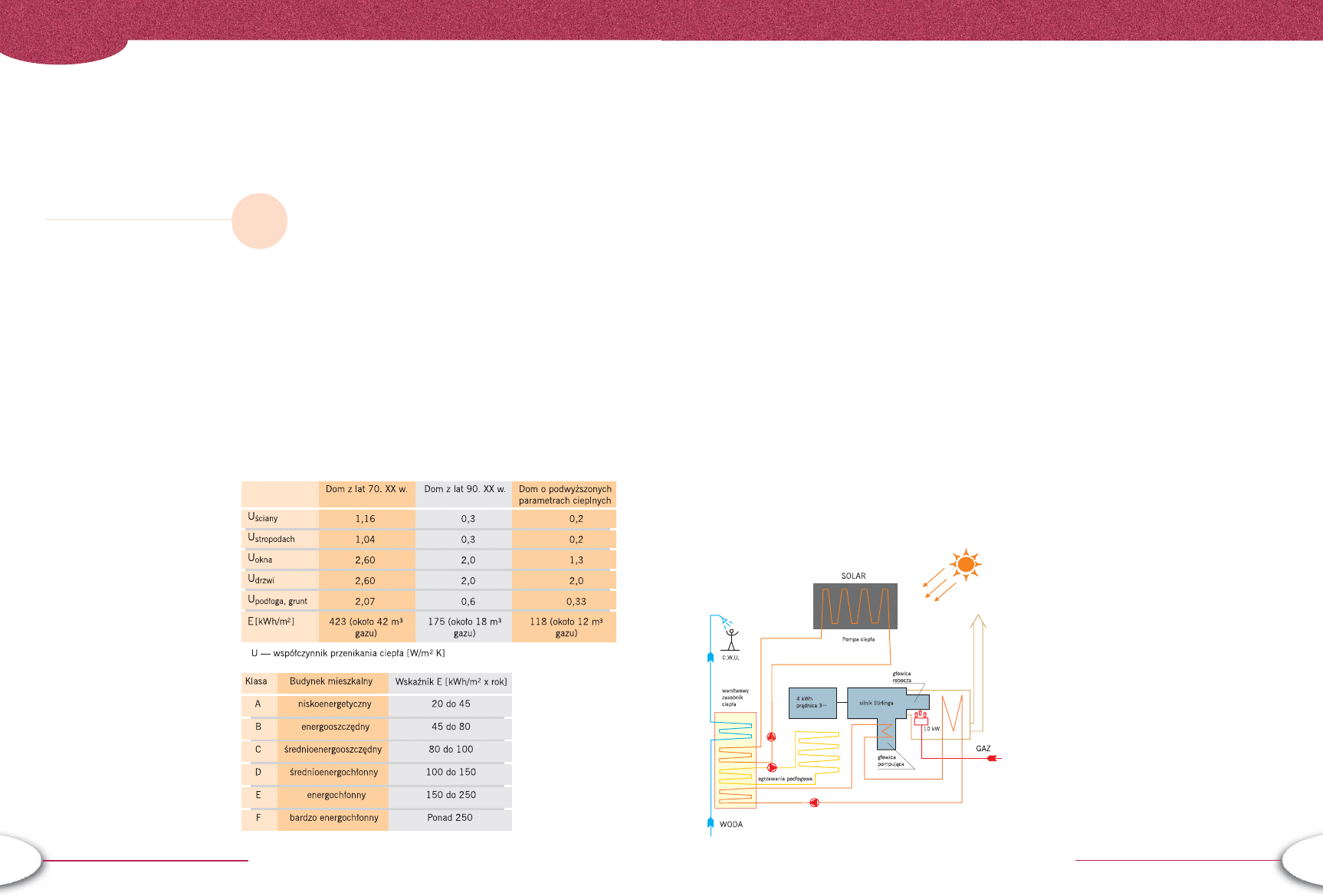
Task: Click the 4 kWh prądnica box
Action: pos(813,703)
